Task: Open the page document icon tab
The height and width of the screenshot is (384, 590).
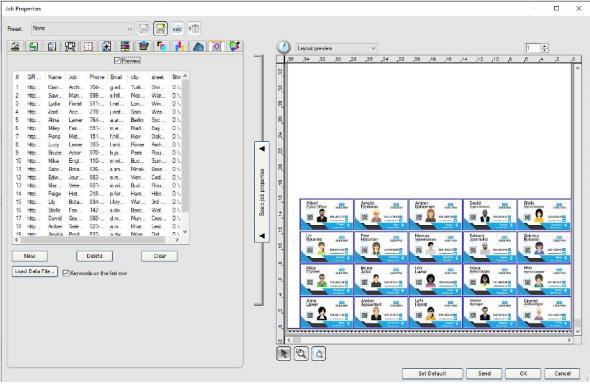Action: pyautogui.click(x=52, y=47)
